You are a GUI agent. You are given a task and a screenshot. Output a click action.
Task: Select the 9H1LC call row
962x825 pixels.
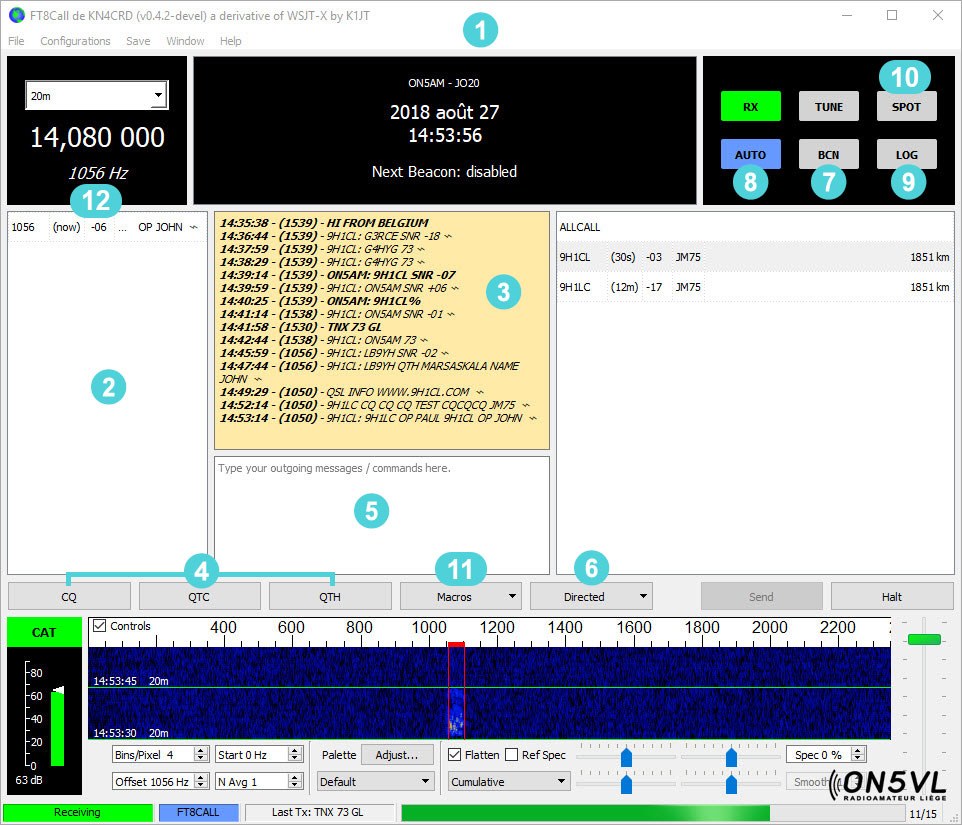click(755, 287)
